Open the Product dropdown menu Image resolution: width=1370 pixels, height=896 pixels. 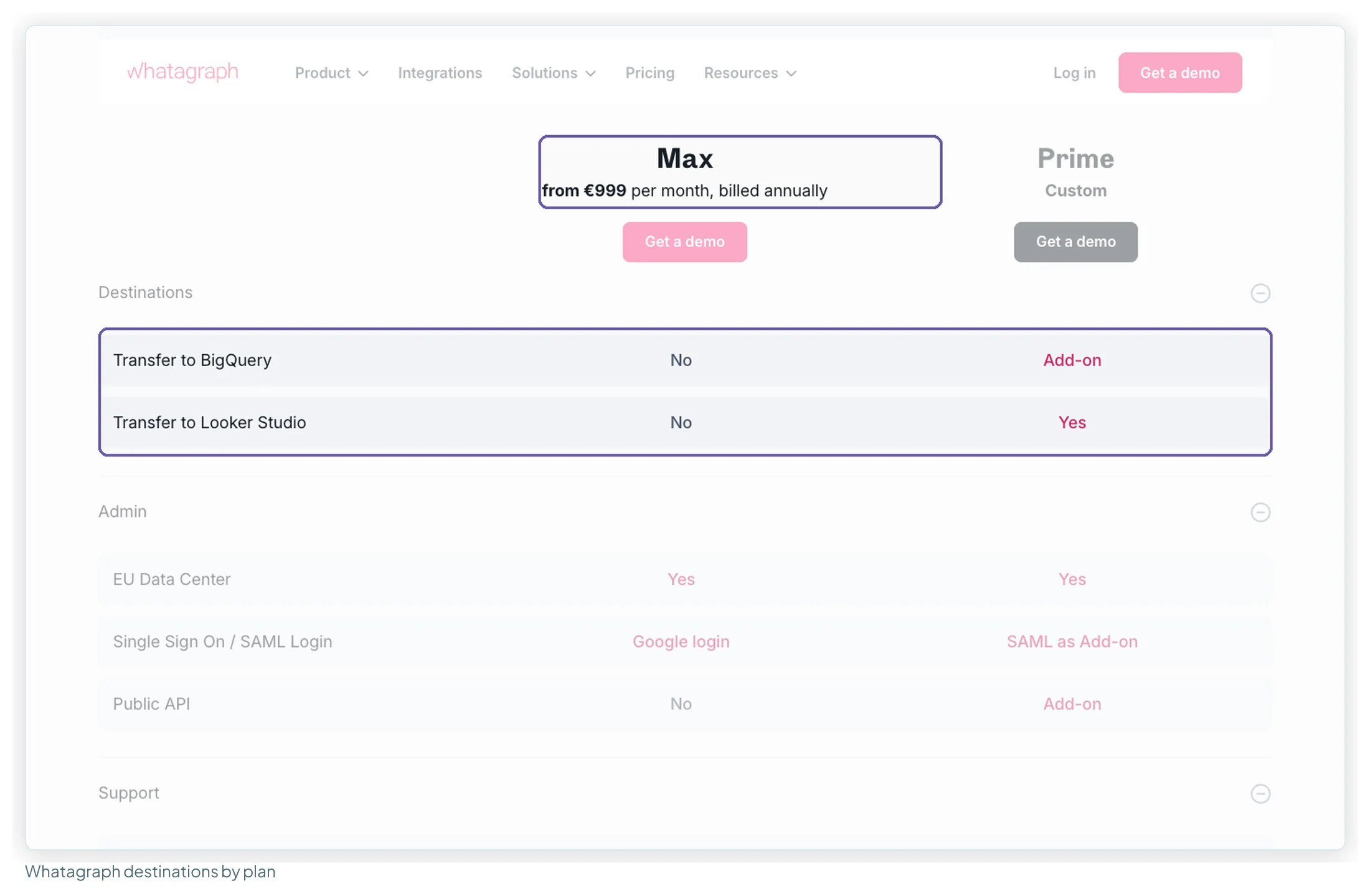331,73
